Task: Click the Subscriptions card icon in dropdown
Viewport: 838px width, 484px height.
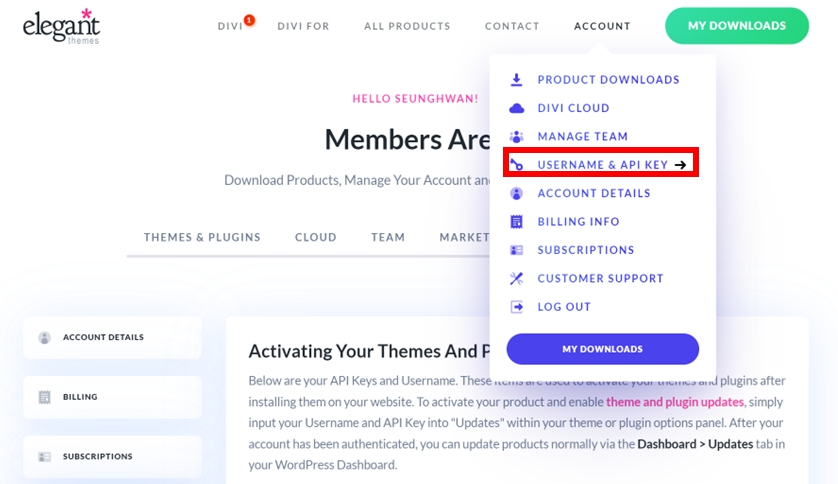Action: click(516, 250)
